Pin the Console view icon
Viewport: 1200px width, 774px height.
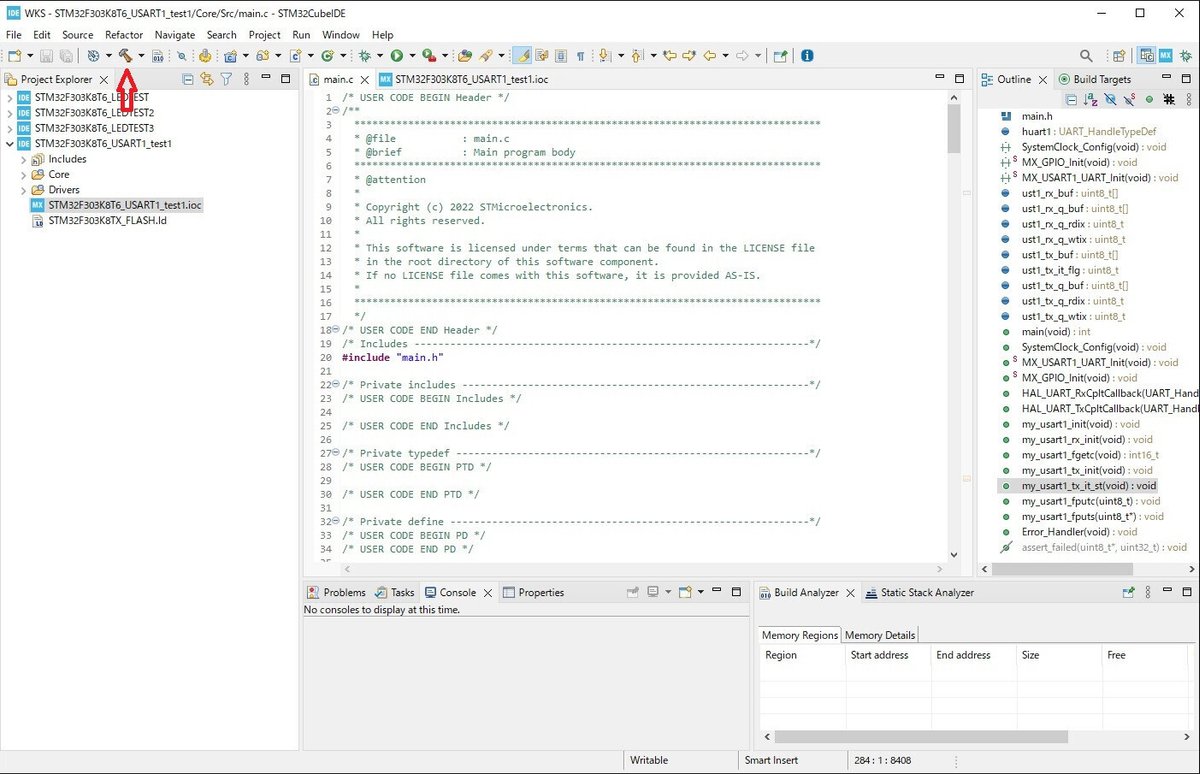click(x=633, y=592)
